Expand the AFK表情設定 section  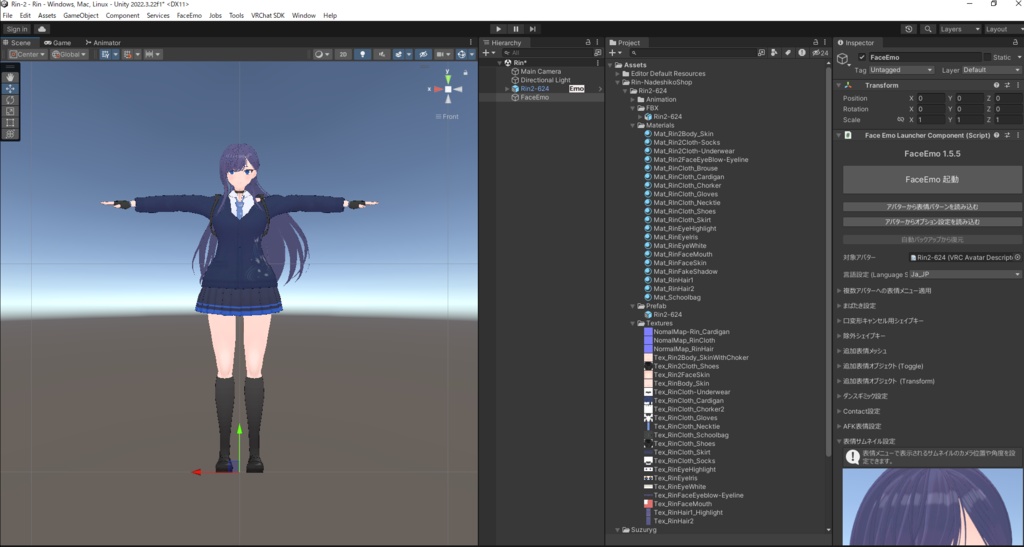coord(840,426)
